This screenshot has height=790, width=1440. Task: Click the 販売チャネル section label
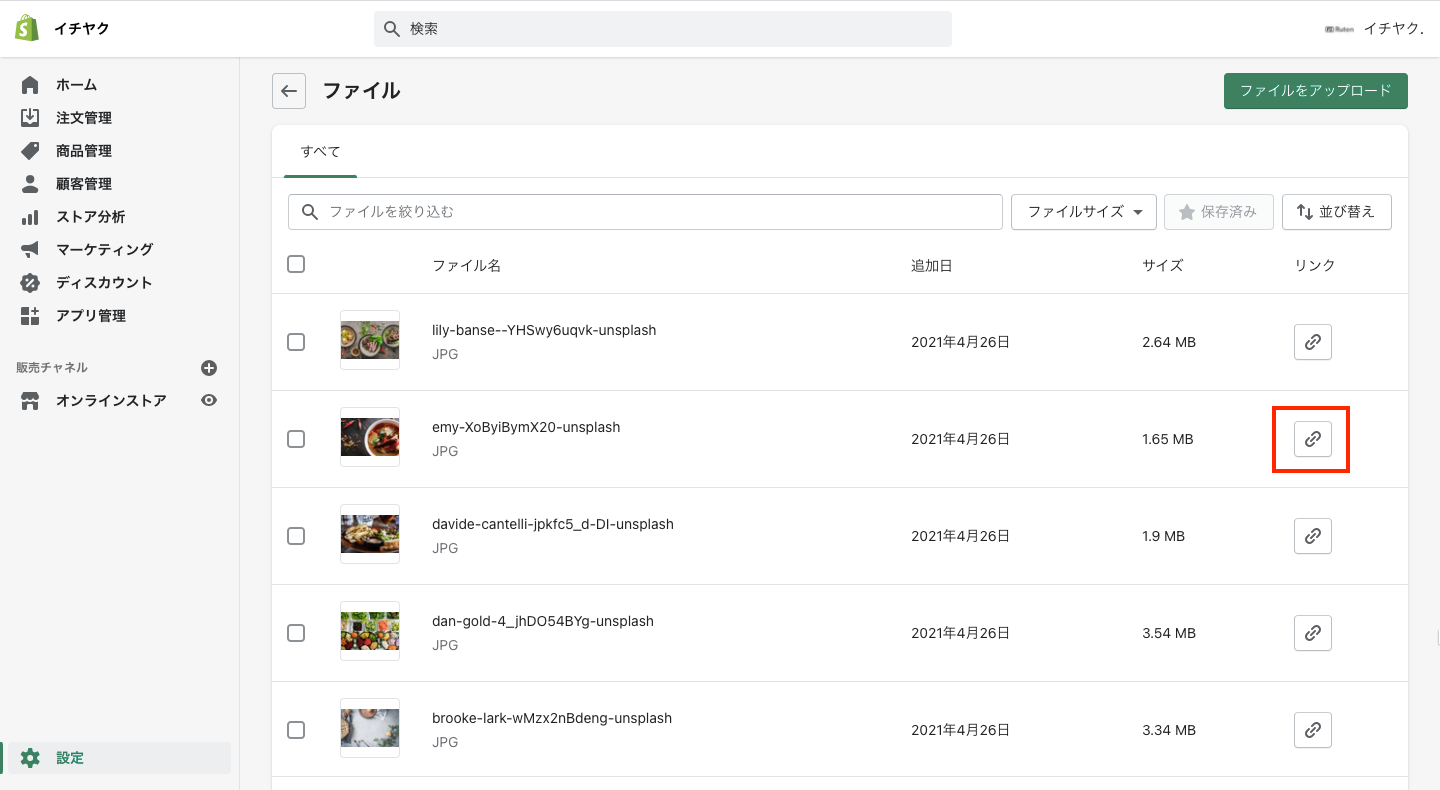[x=52, y=368]
